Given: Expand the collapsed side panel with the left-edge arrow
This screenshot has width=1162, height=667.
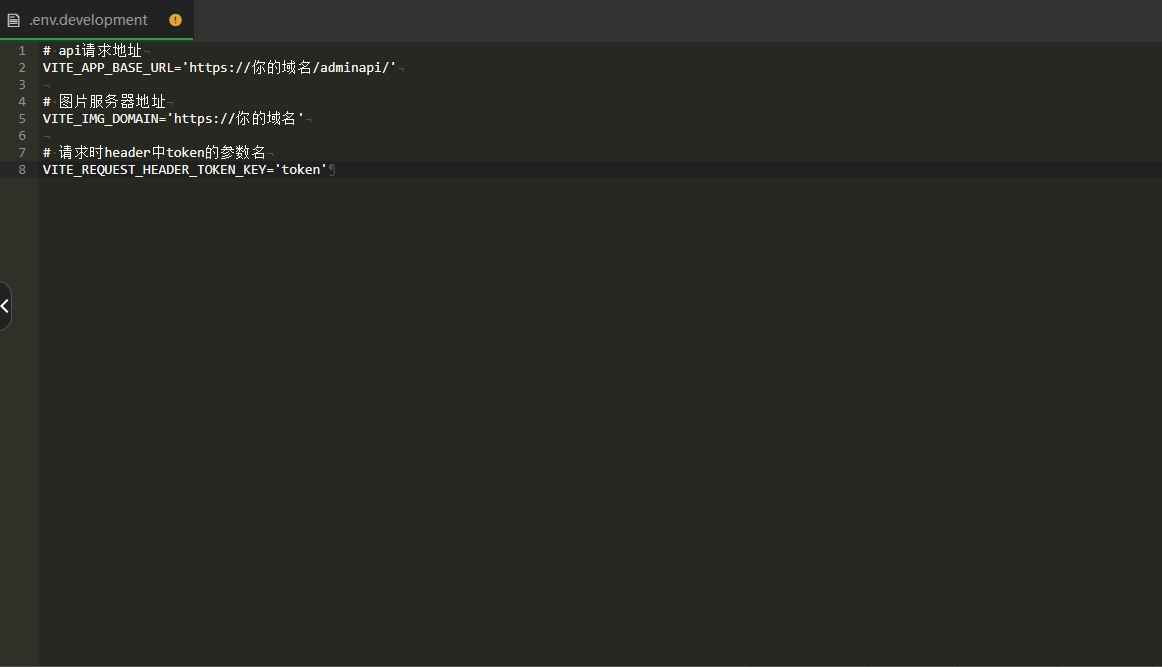Looking at the screenshot, I should [x=5, y=306].
